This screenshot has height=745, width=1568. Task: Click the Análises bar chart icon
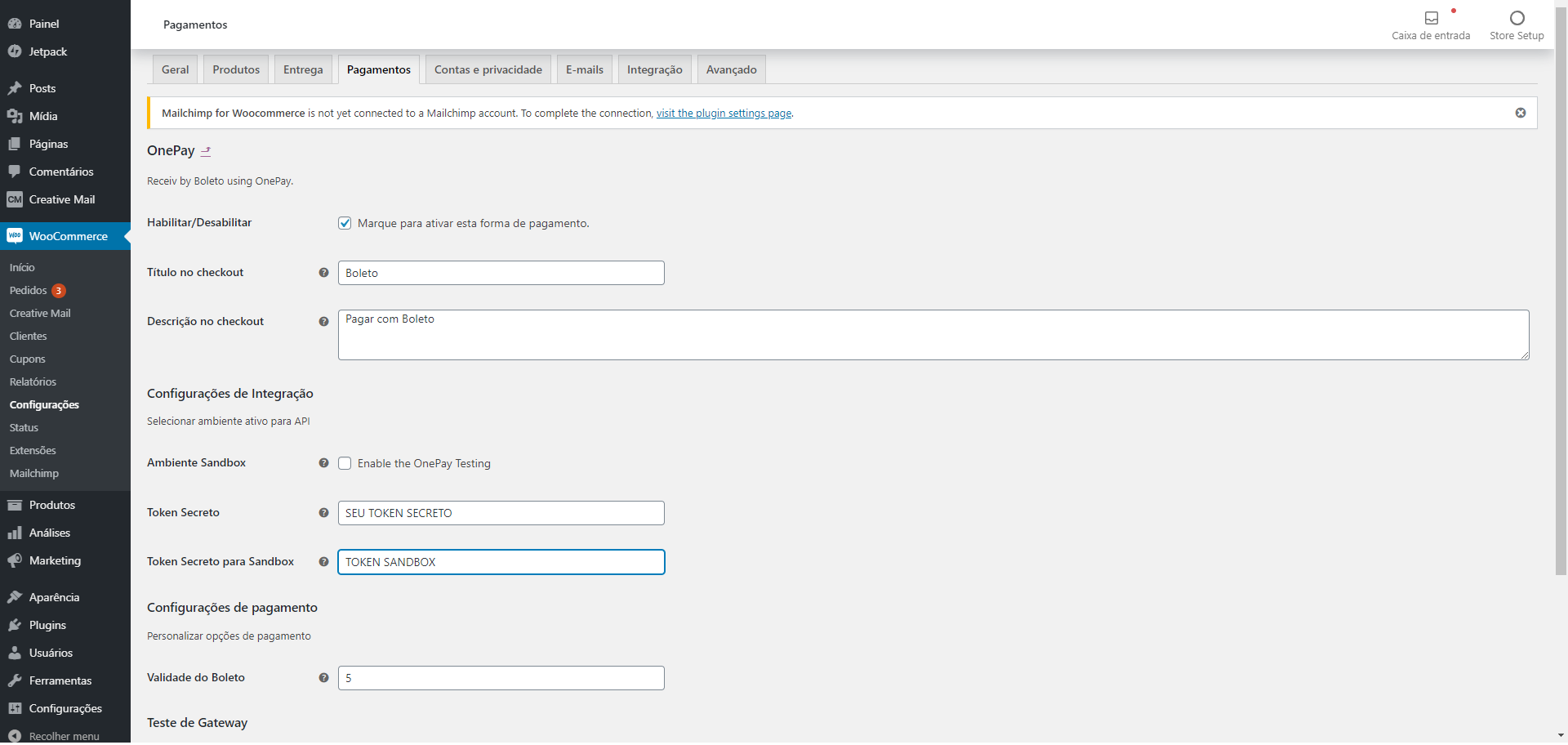[x=15, y=533]
